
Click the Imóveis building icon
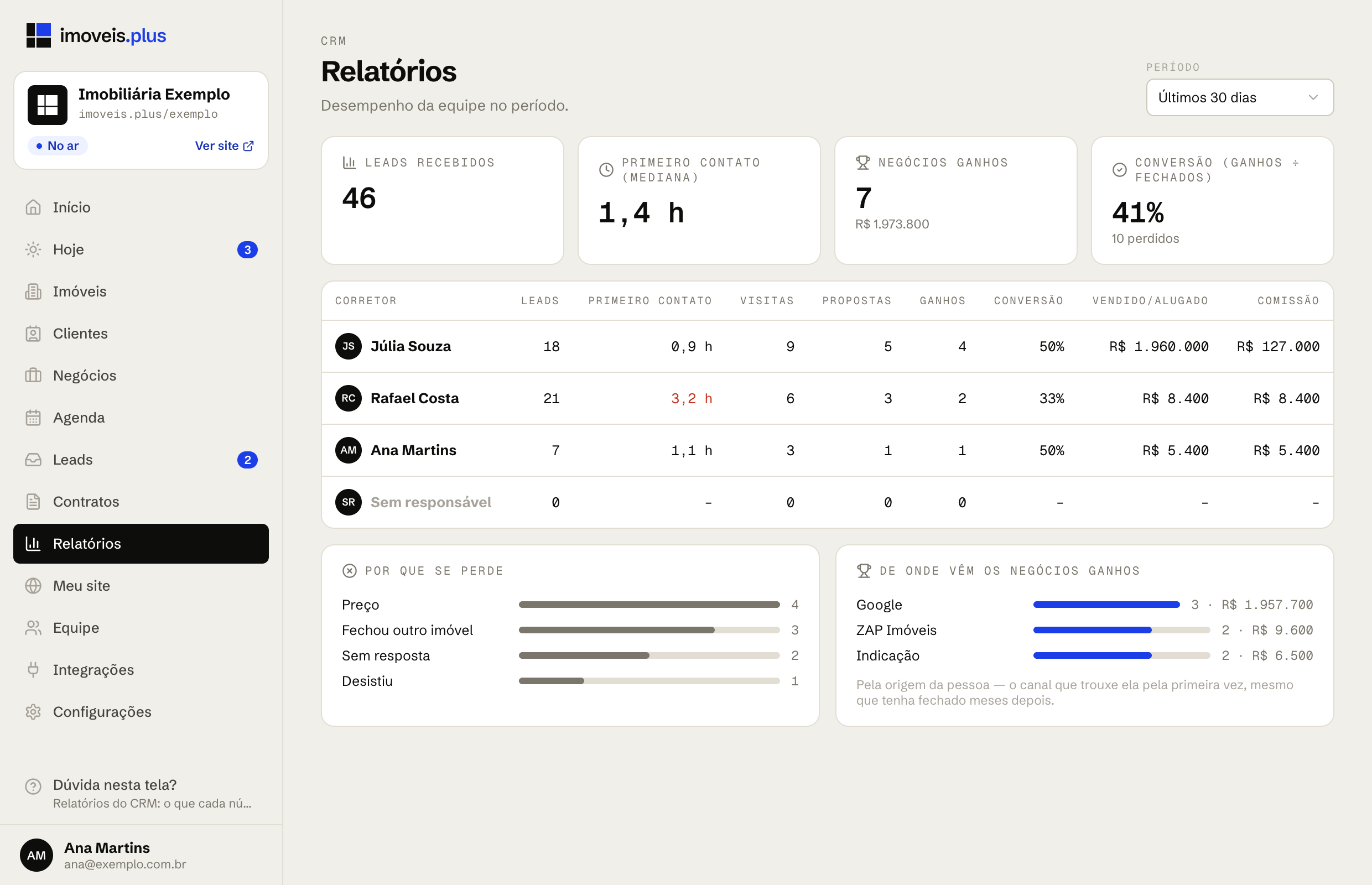33,291
